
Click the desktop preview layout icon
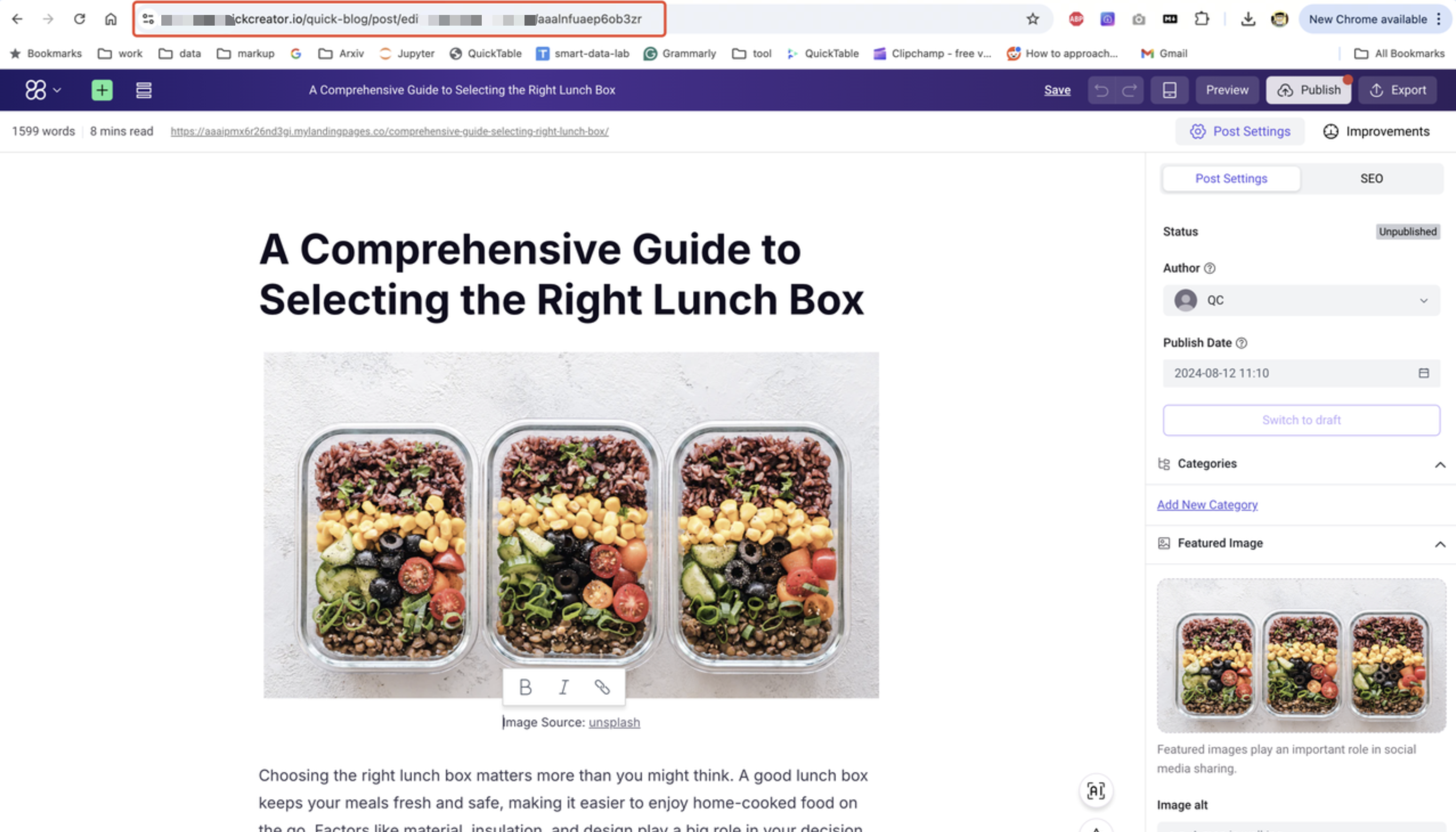[x=1169, y=90]
